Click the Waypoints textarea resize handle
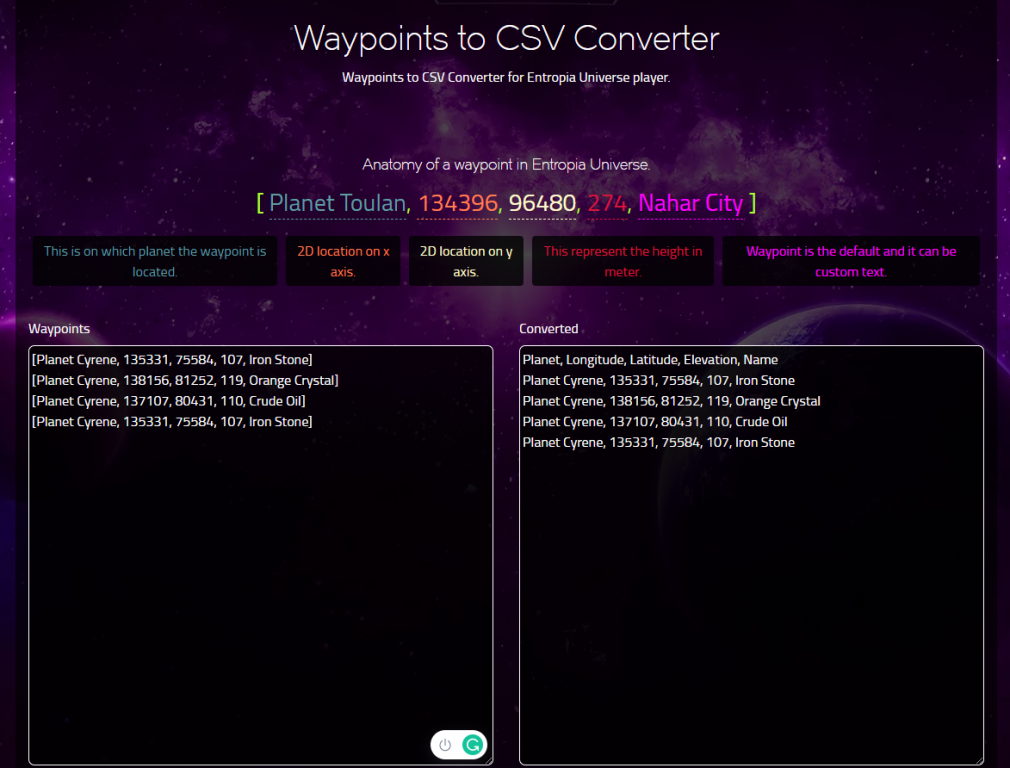Screen dimensions: 1010x768 [488, 760]
